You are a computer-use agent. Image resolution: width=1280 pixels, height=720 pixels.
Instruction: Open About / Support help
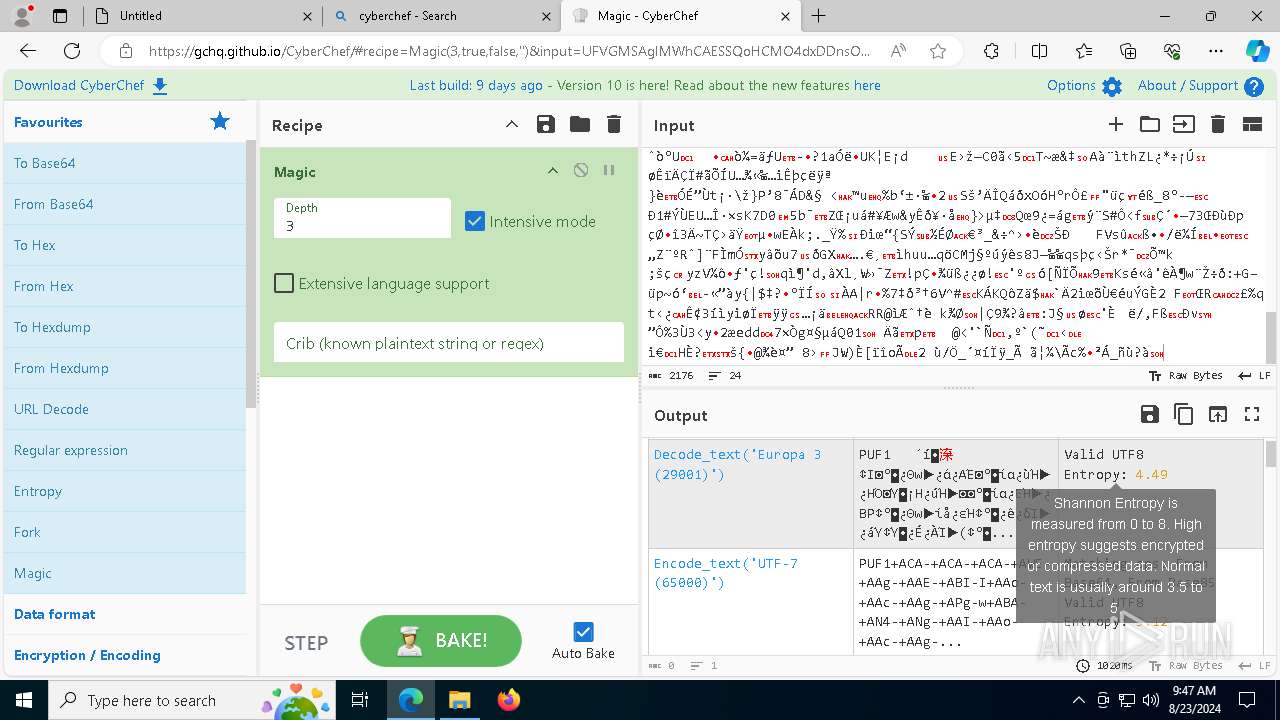point(1201,86)
